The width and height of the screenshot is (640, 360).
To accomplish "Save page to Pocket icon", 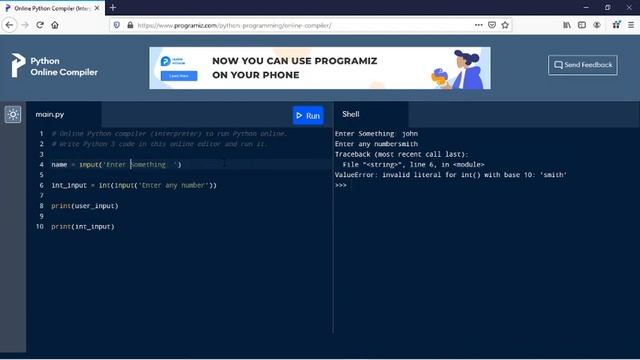I will (x=492, y=25).
